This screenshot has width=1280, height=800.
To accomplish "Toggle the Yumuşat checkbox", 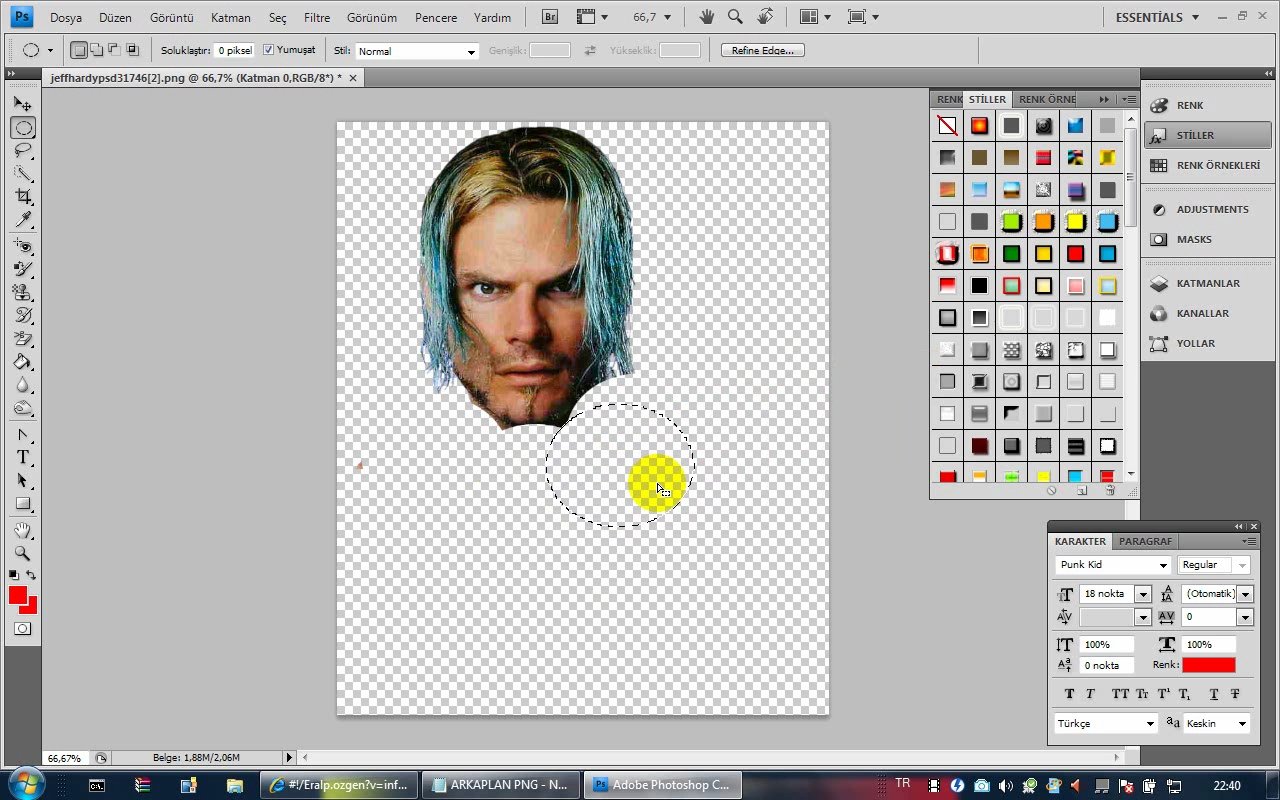I will pyautogui.click(x=268, y=50).
